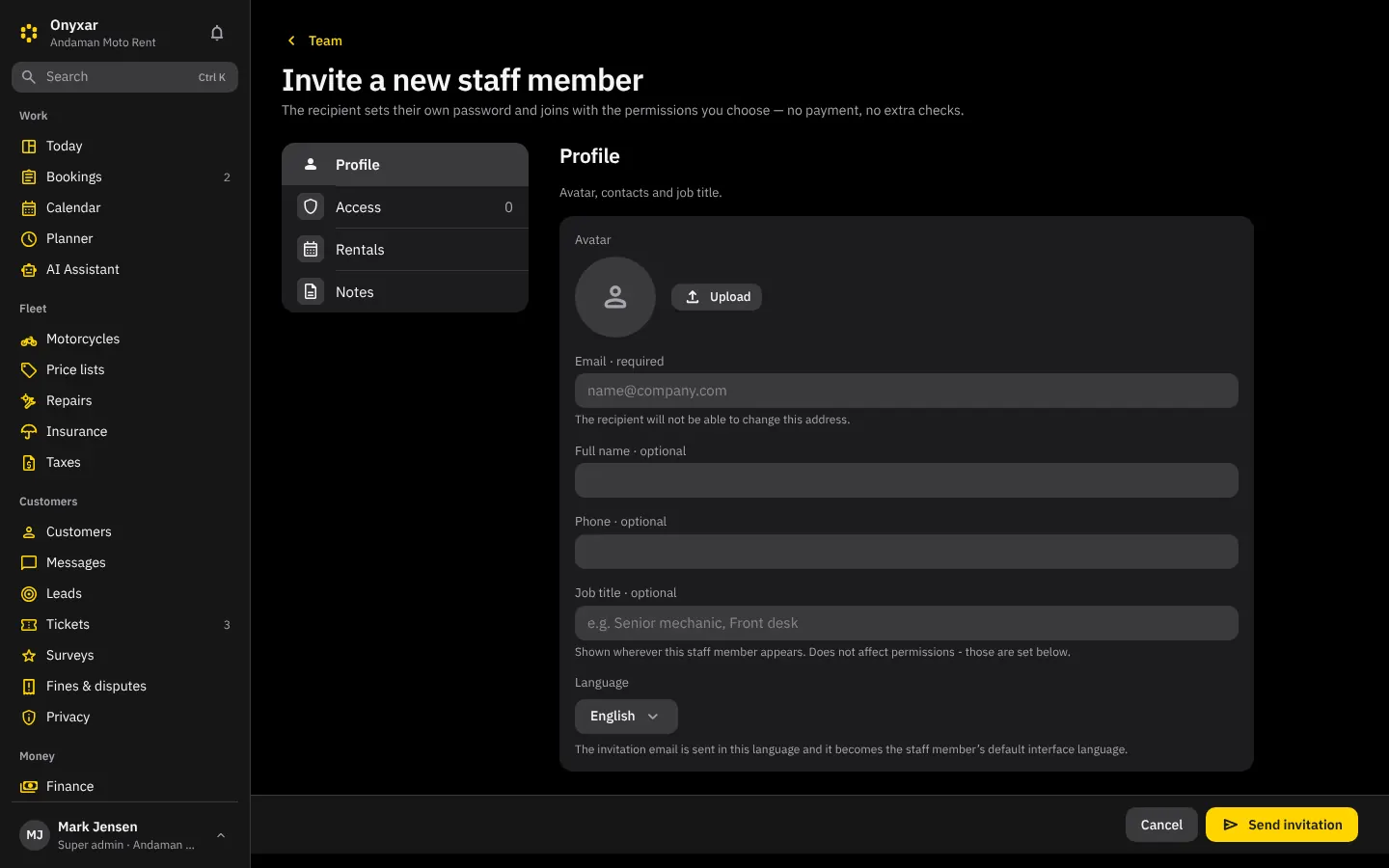This screenshot has height=868, width=1389.
Task: Click the Email input field
Action: tap(907, 391)
